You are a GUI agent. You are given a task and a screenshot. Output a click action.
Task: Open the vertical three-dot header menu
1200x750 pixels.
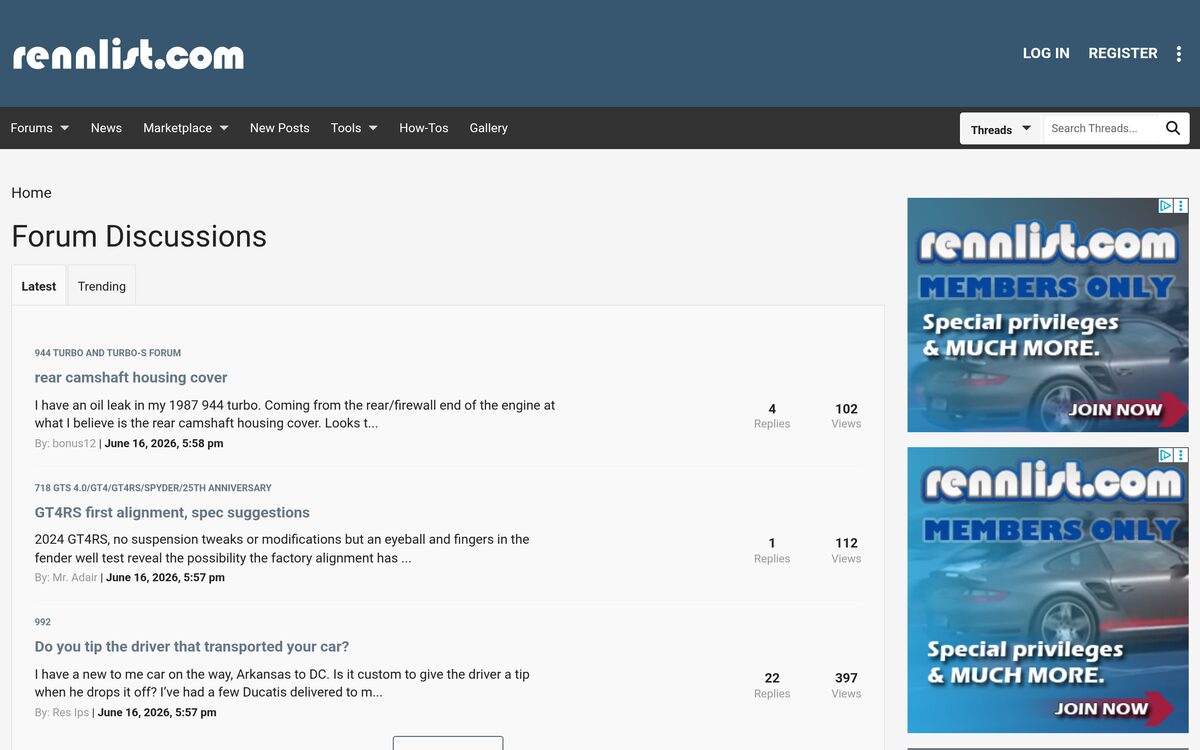1179,54
